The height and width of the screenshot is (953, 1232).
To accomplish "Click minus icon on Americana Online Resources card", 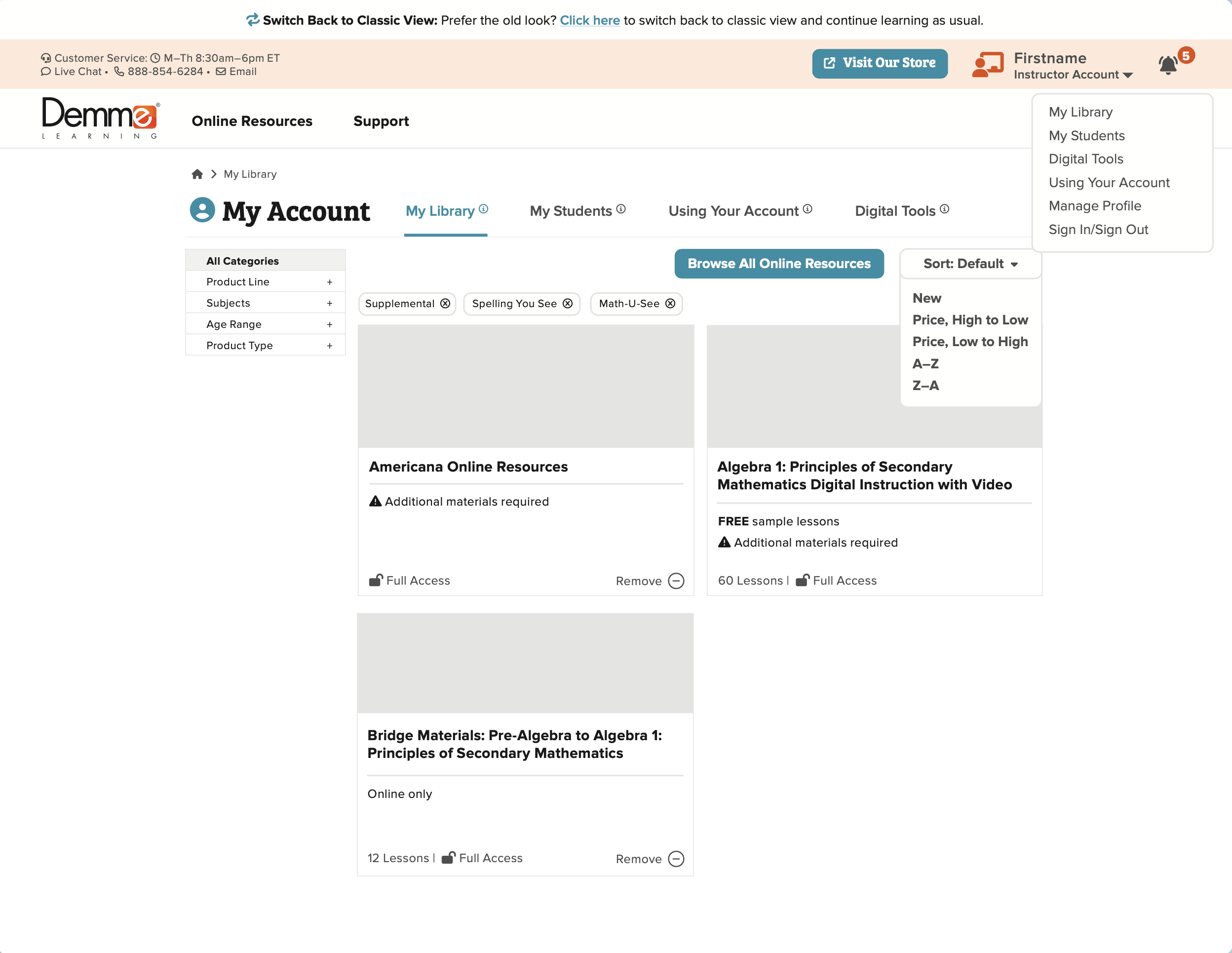I will click(x=676, y=581).
